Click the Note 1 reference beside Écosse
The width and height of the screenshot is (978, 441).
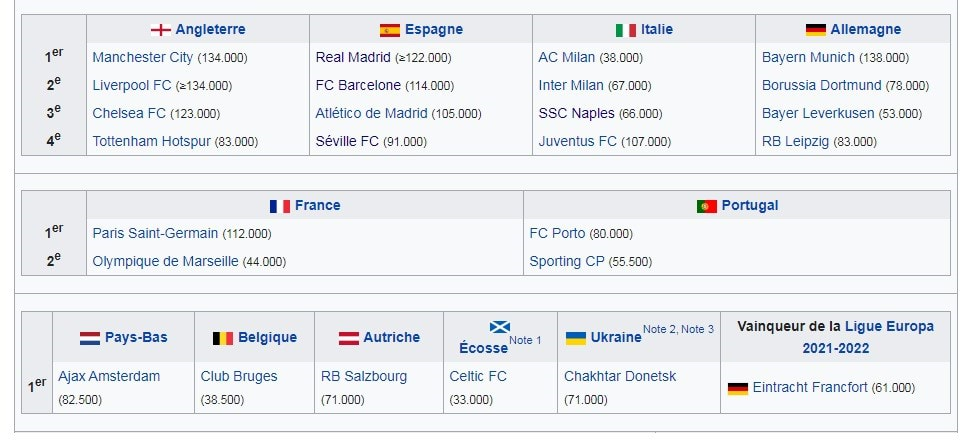coord(525,341)
